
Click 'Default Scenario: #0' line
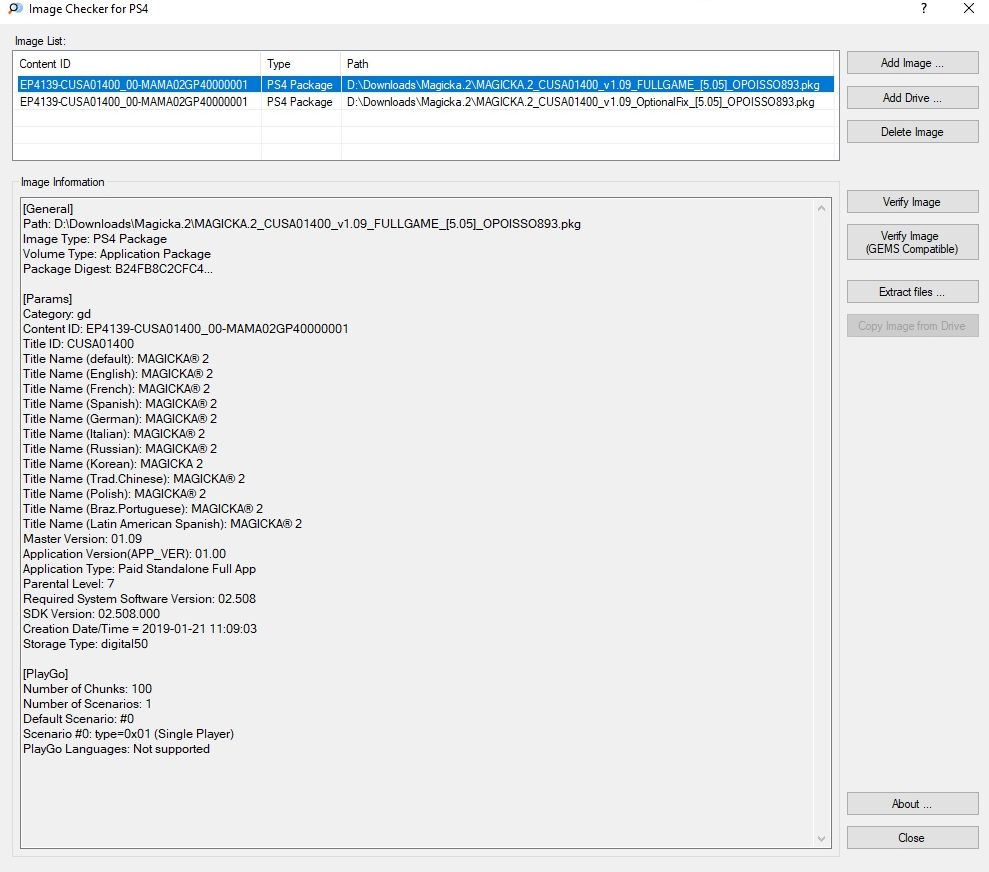click(x=79, y=719)
